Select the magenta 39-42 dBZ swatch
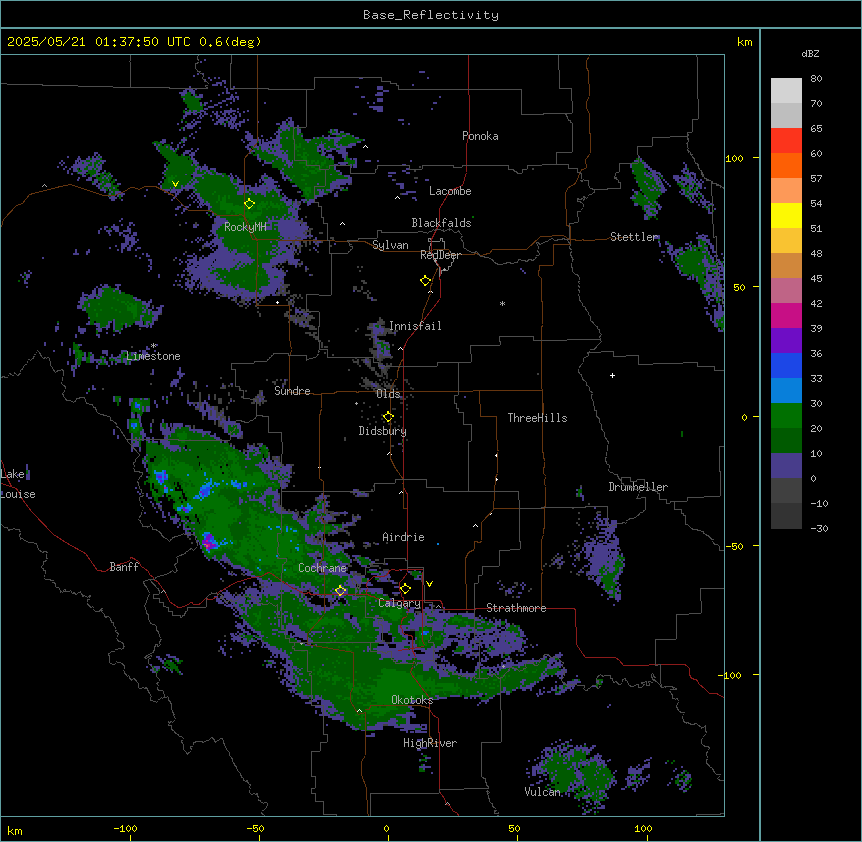Image resolution: width=862 pixels, height=842 pixels. click(786, 315)
